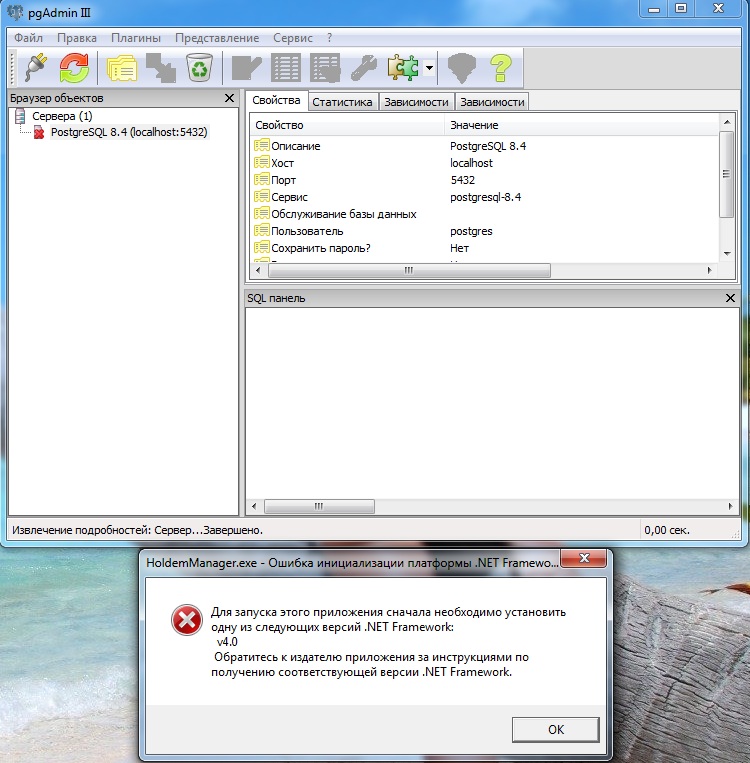Select the Сервис property row
Screen dimensions: 750x763
(x=485, y=197)
